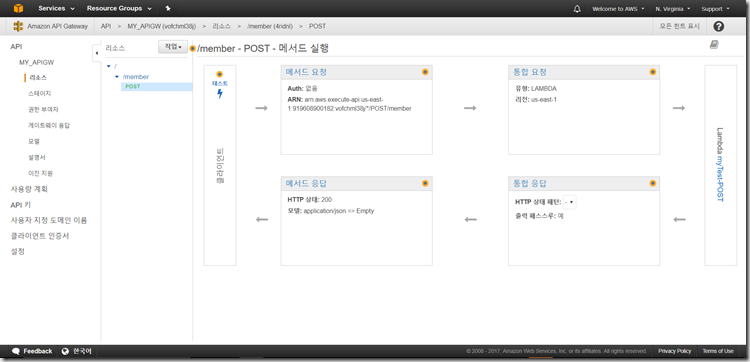Open 모델 in the sidebar

(34, 142)
